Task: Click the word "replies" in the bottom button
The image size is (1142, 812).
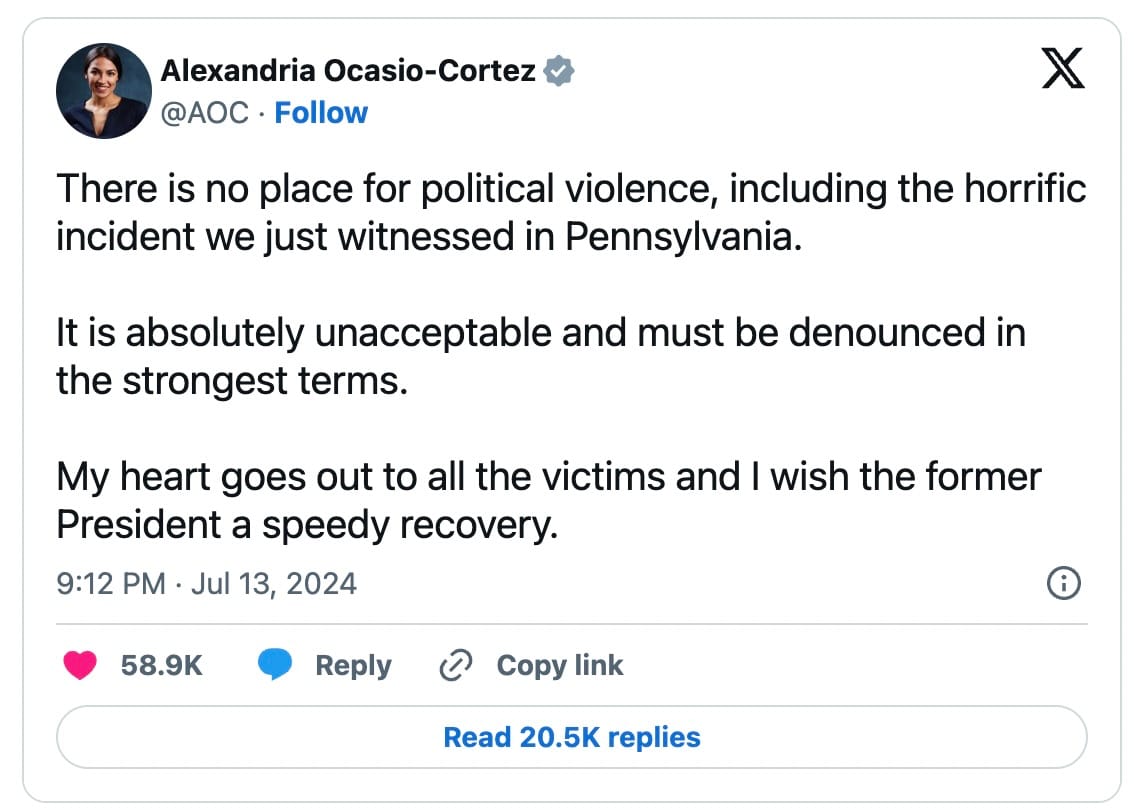Action: click(654, 738)
